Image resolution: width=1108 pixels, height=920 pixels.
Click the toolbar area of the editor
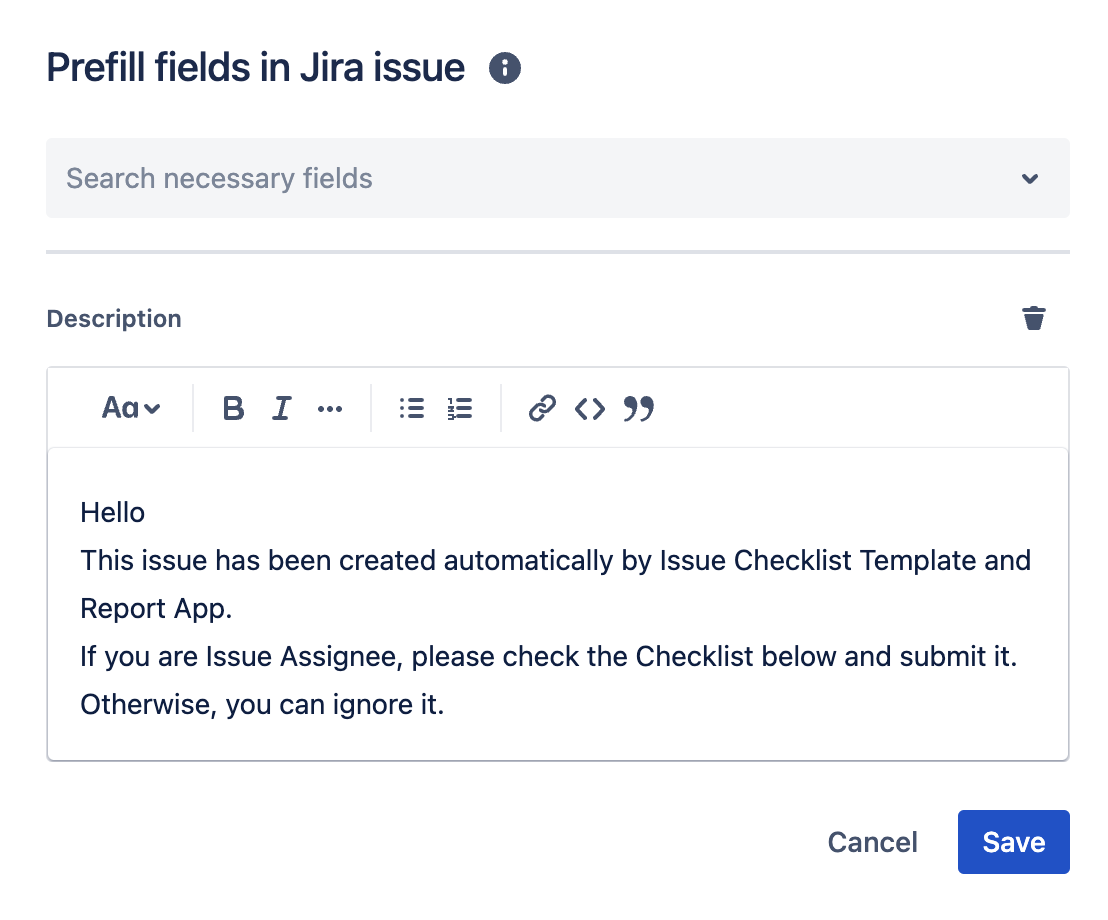[x=800, y=408]
